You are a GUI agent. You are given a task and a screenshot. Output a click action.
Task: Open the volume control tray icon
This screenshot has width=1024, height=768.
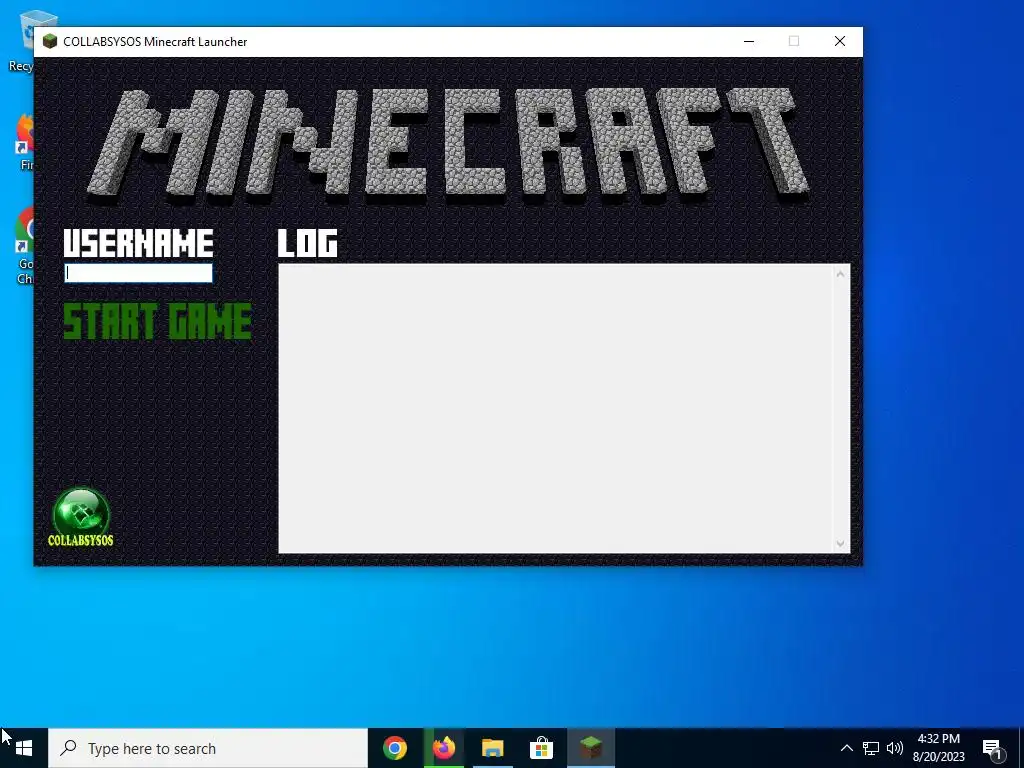tap(895, 748)
